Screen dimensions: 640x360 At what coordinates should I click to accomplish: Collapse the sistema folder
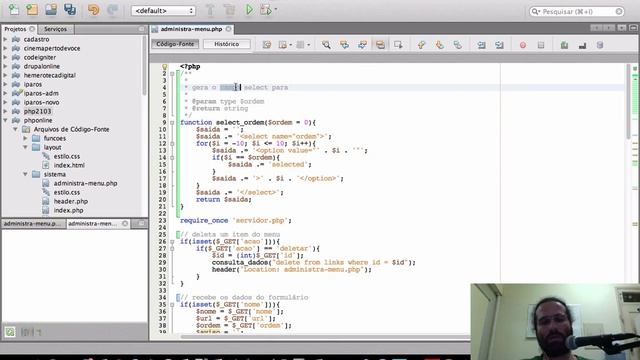pos(25,174)
